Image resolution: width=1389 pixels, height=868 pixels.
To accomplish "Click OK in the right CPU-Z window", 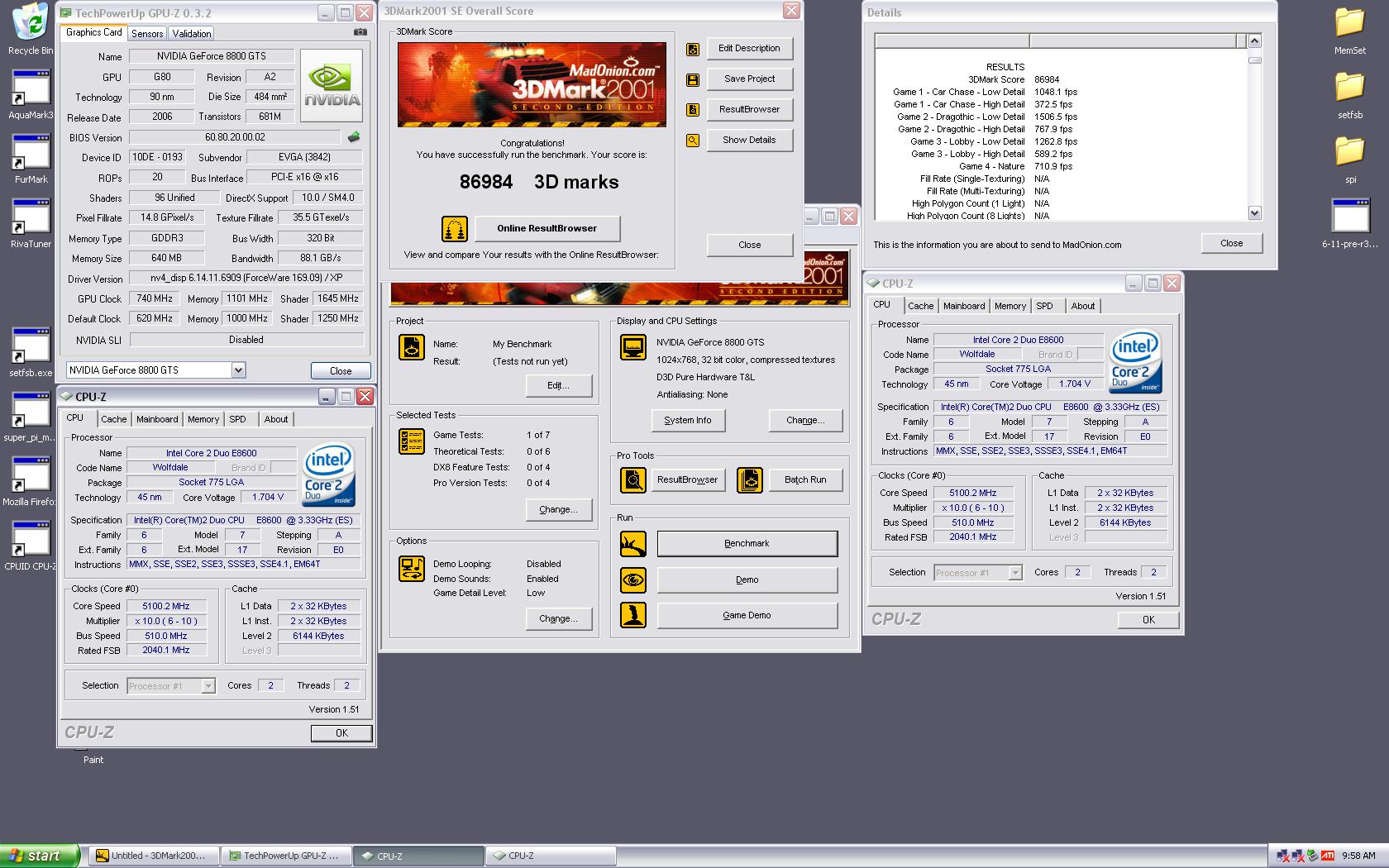I will tap(1148, 620).
